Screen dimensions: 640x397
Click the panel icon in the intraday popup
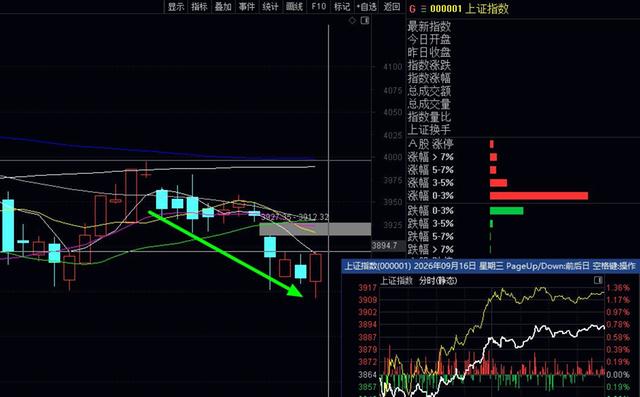click(x=598, y=280)
